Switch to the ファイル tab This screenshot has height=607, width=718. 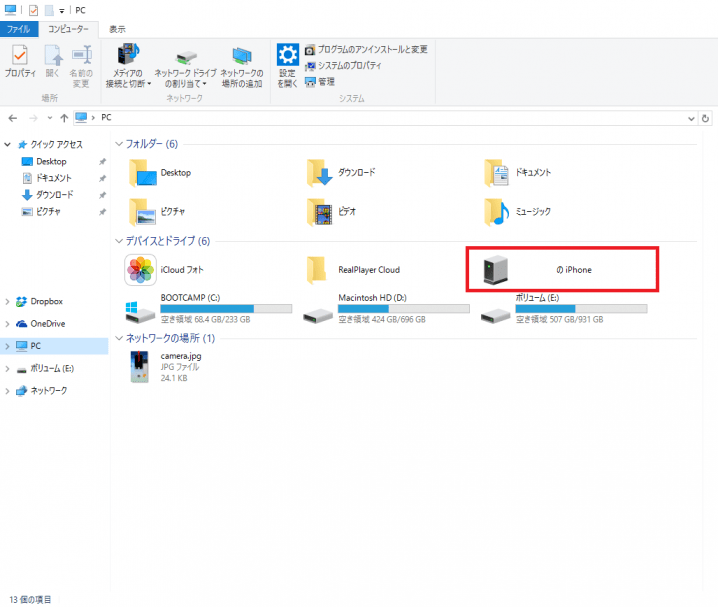coord(19,29)
